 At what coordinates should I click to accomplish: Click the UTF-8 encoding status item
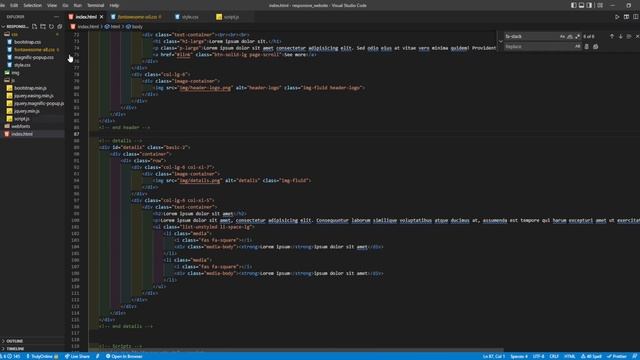[x=538, y=356]
